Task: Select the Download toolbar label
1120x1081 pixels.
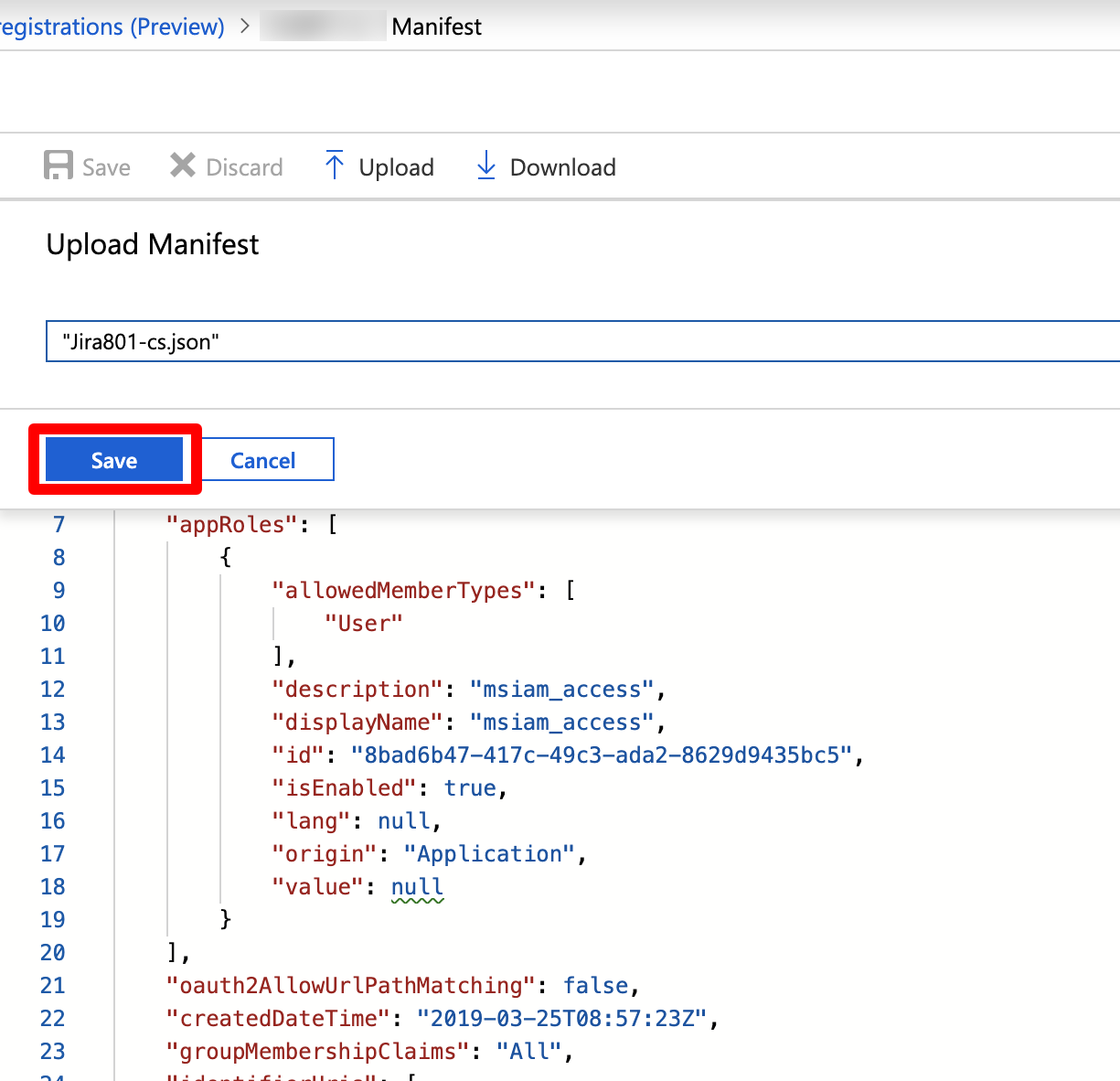Action: pos(563,167)
